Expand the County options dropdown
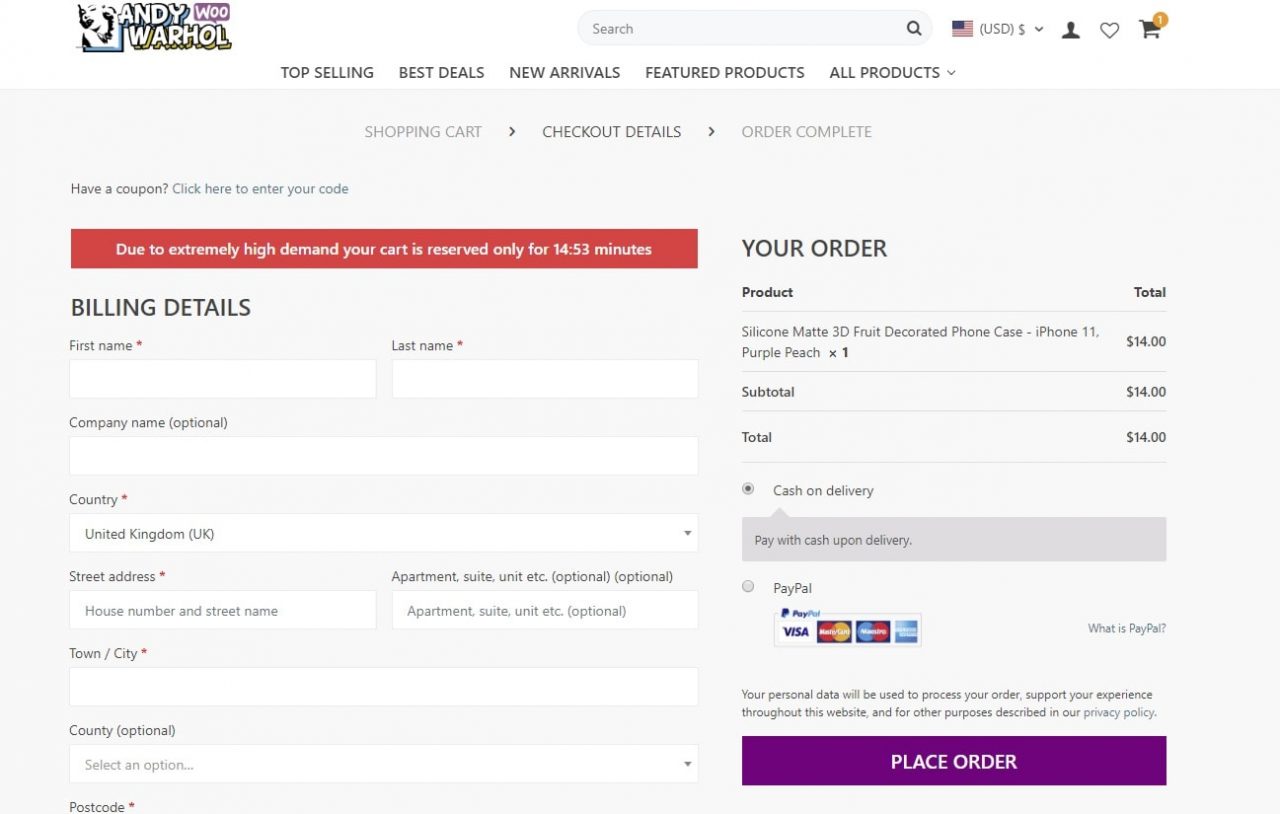 (383, 763)
